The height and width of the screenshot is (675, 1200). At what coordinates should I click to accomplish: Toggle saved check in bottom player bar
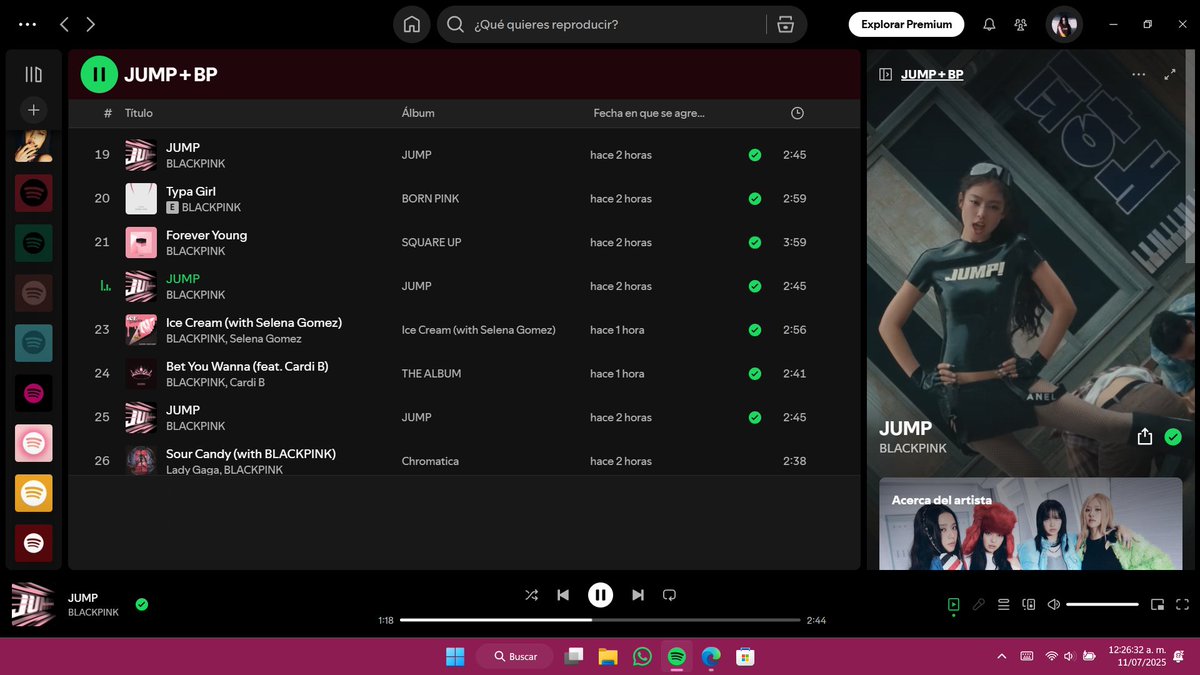(142, 604)
